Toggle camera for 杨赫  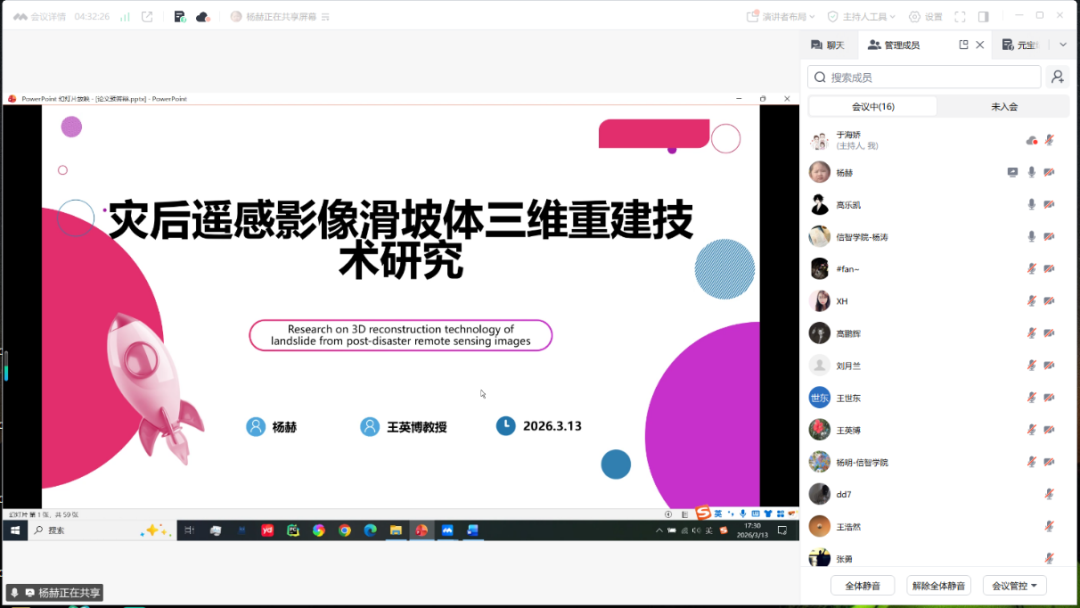[x=1049, y=173]
